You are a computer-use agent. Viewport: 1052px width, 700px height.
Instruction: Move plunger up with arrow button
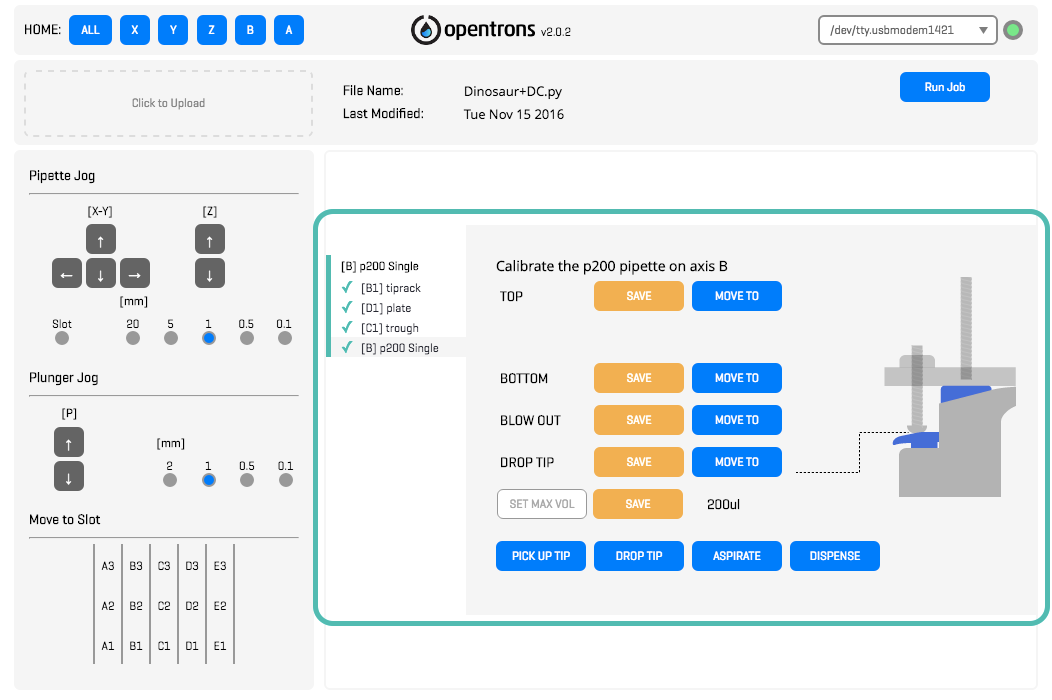pos(68,442)
